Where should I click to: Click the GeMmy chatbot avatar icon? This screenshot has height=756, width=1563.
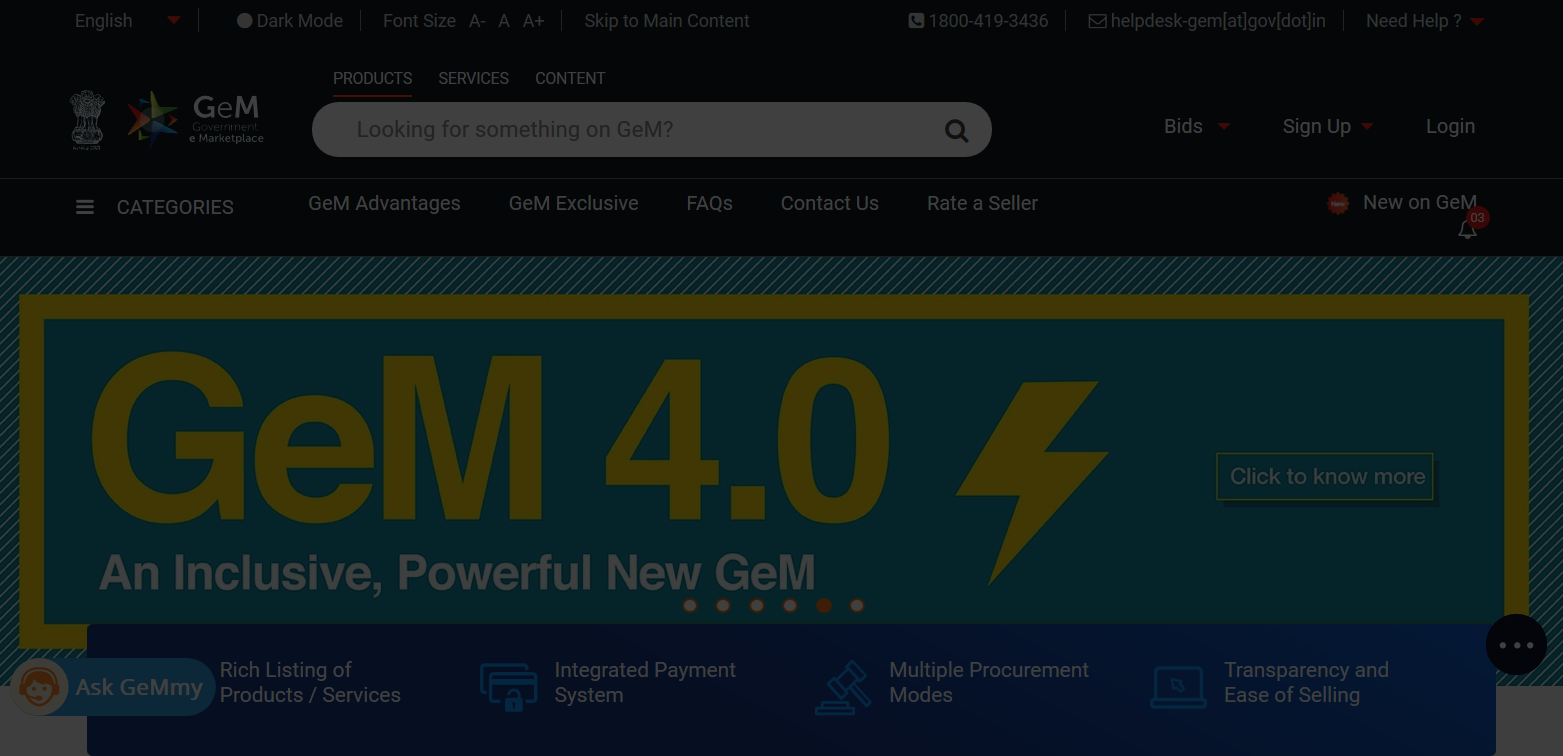(x=39, y=687)
